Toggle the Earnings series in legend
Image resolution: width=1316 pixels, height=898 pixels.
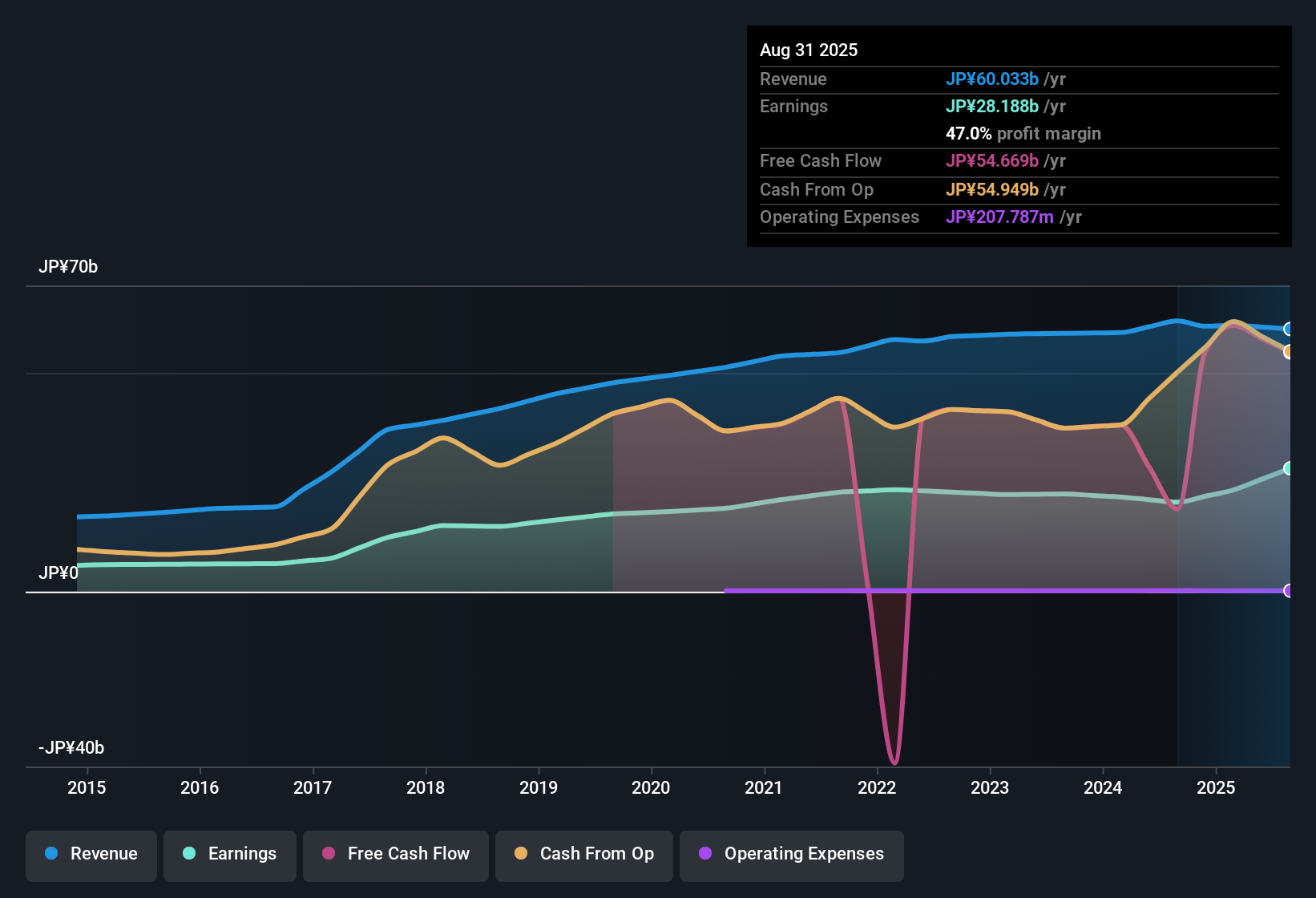[230, 855]
